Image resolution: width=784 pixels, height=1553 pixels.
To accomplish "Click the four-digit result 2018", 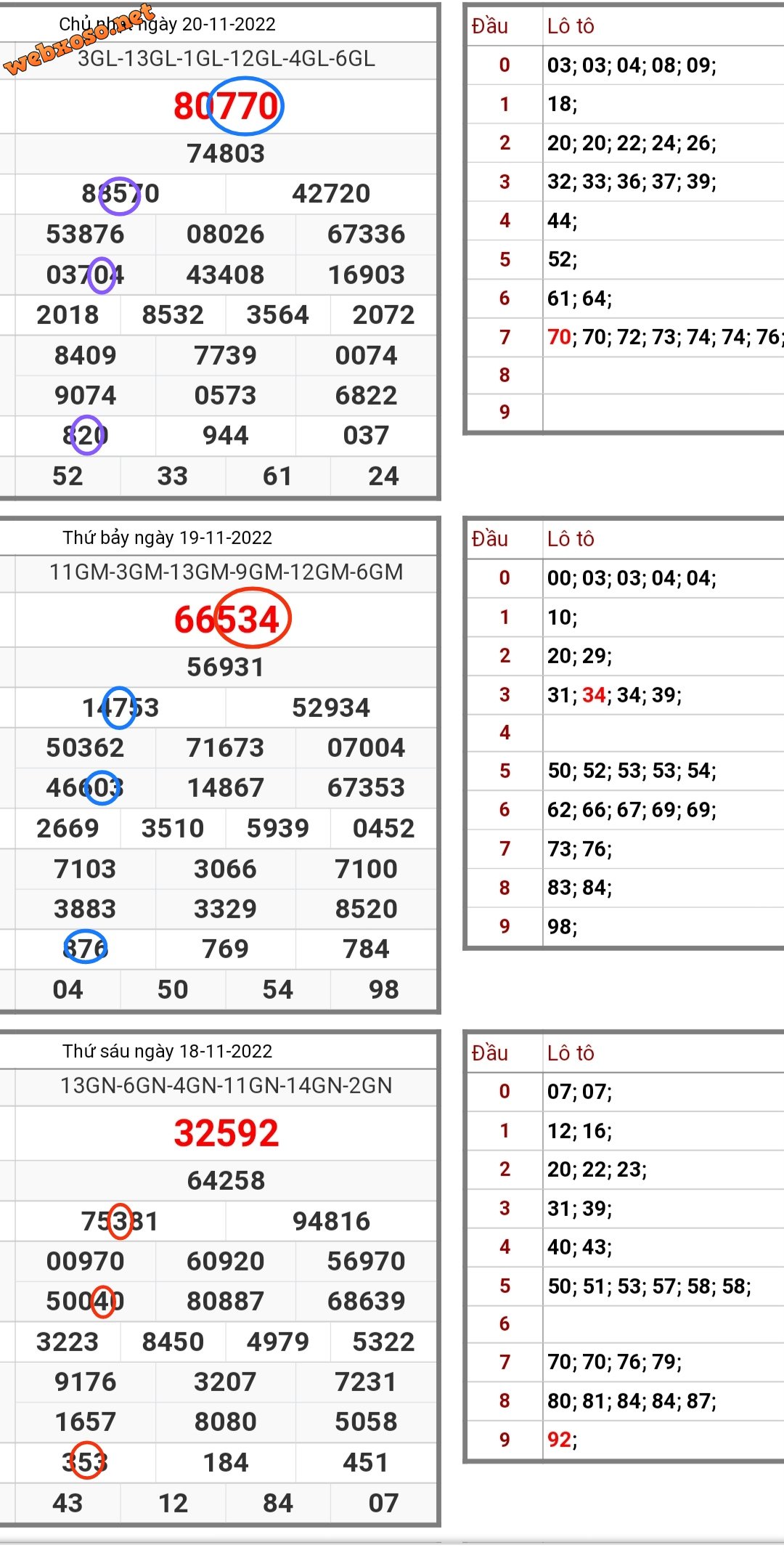I will pos(68,315).
